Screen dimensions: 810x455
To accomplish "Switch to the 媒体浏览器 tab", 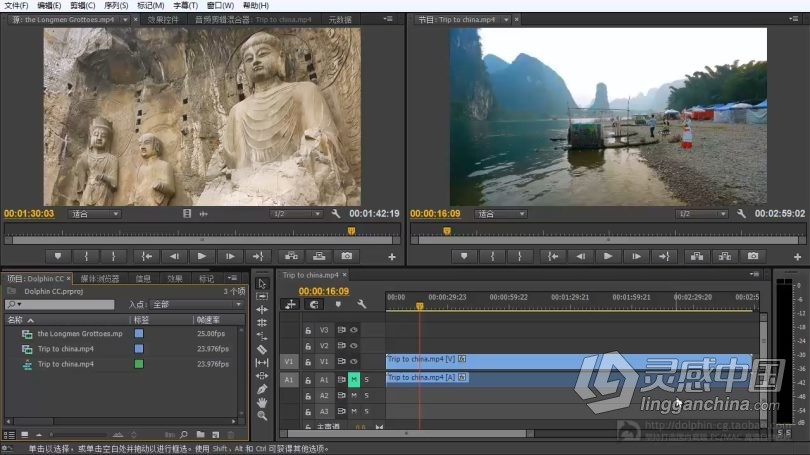I will tap(100, 279).
